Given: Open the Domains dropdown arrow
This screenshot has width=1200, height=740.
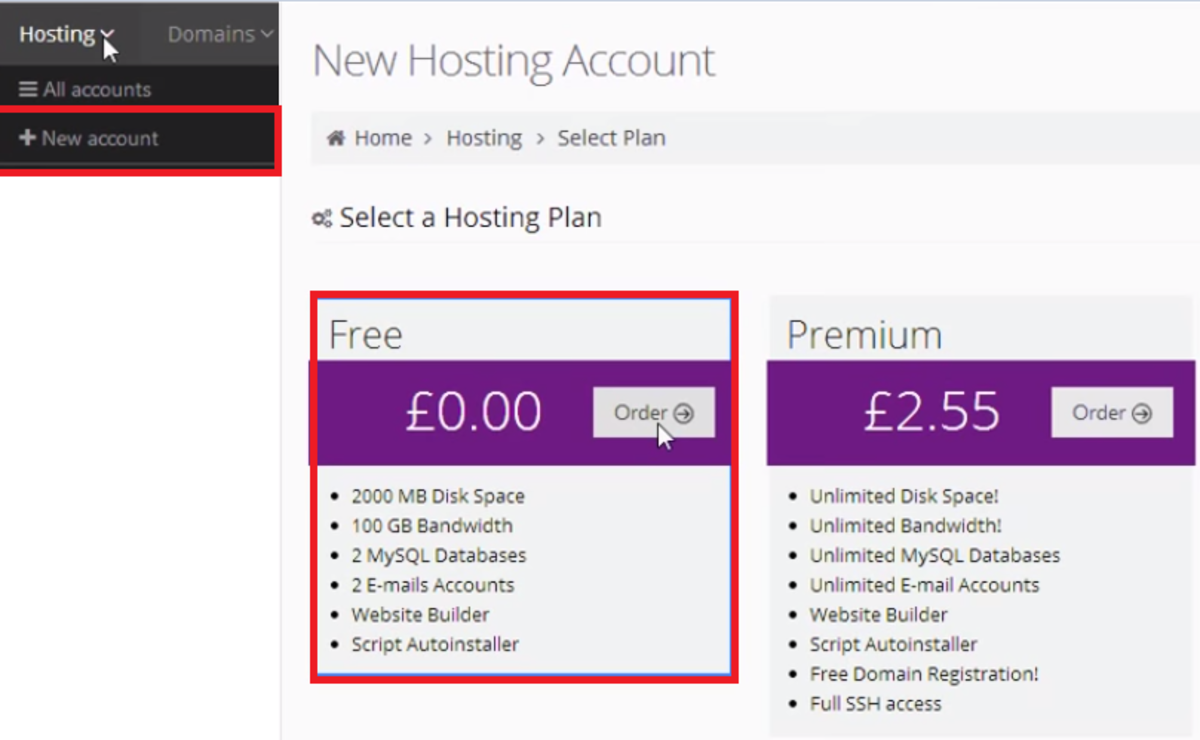Looking at the screenshot, I should (265, 33).
